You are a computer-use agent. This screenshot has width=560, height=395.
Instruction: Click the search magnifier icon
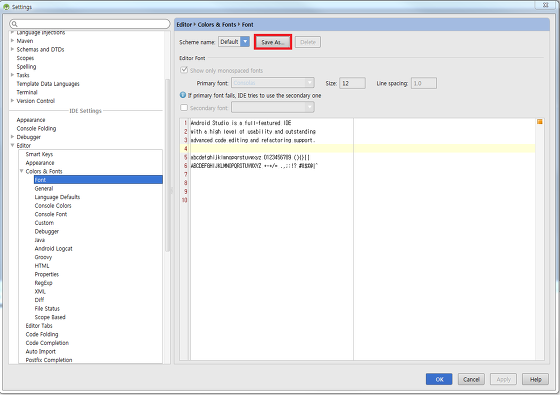pos(14,24)
